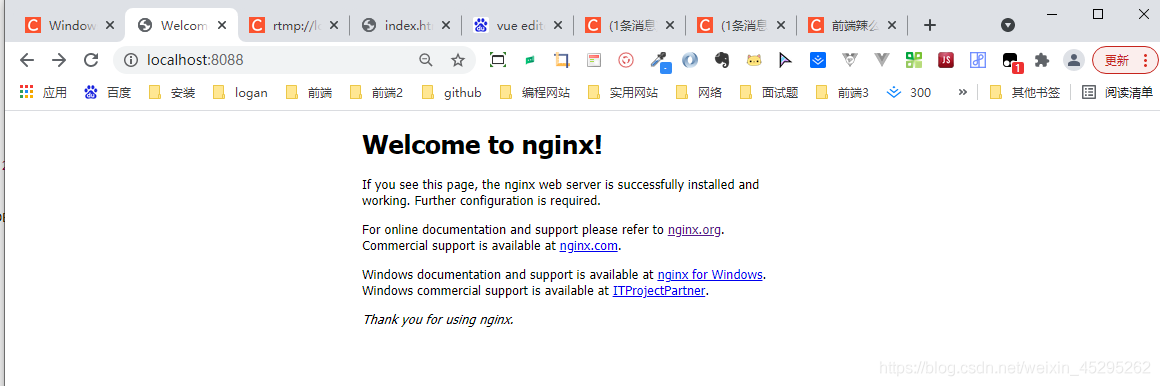Open the gray V-shaped extension icon
Viewport: 1160px width, 386px height.
click(881, 61)
